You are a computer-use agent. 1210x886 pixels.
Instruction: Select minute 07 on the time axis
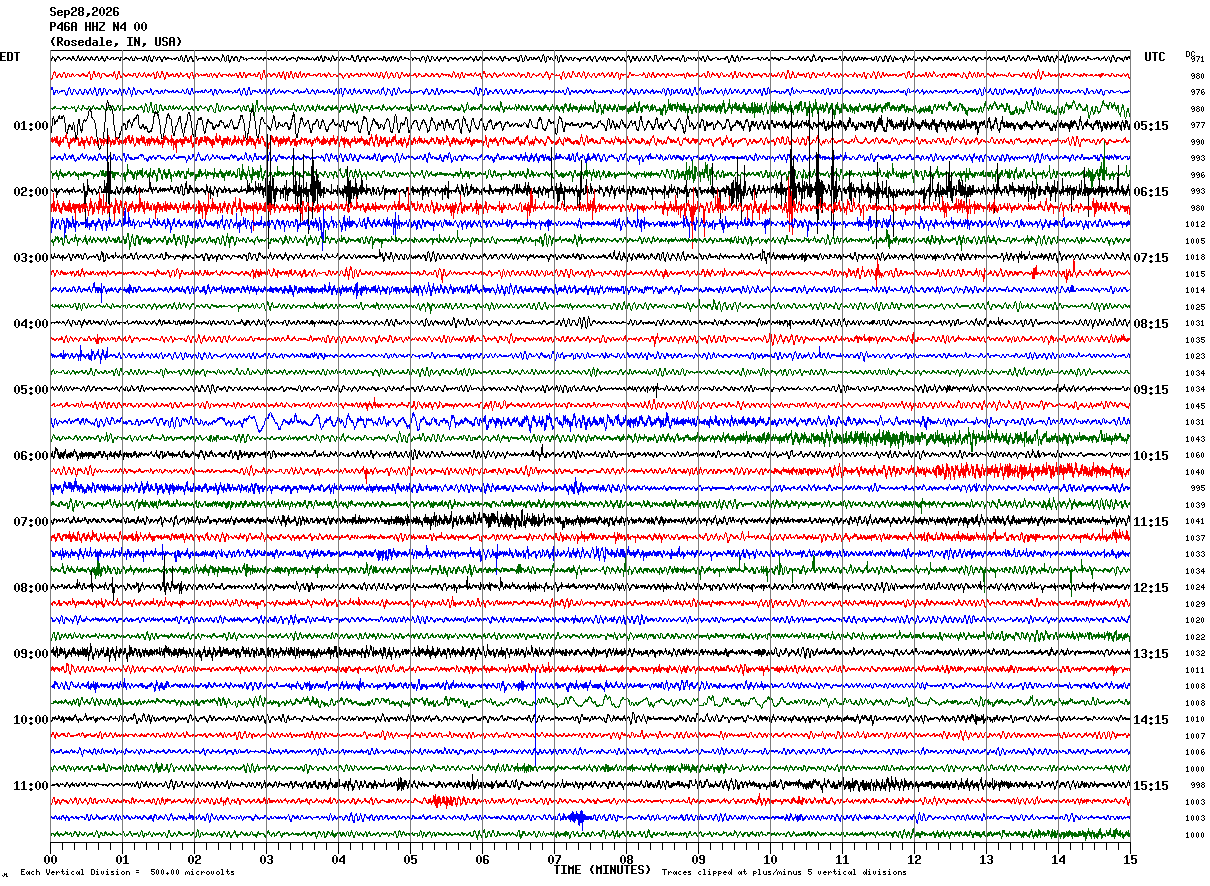point(554,859)
